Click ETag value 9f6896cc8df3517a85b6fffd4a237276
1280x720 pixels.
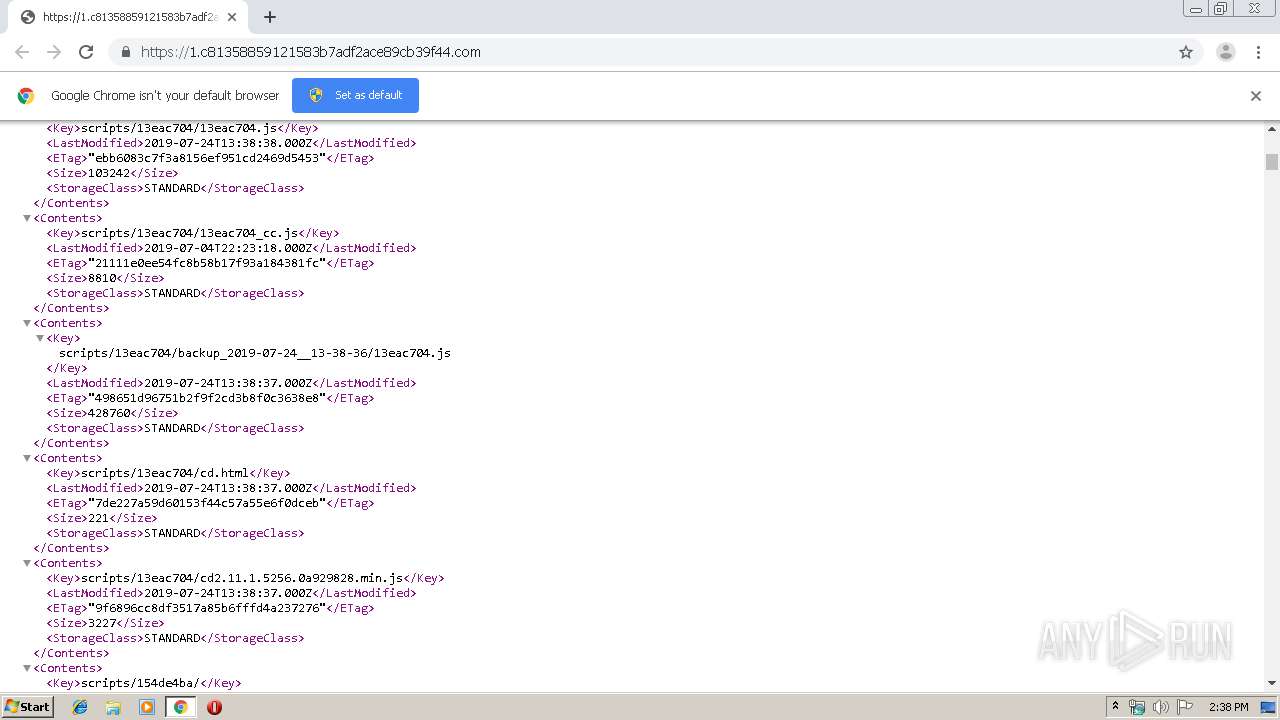[207, 608]
